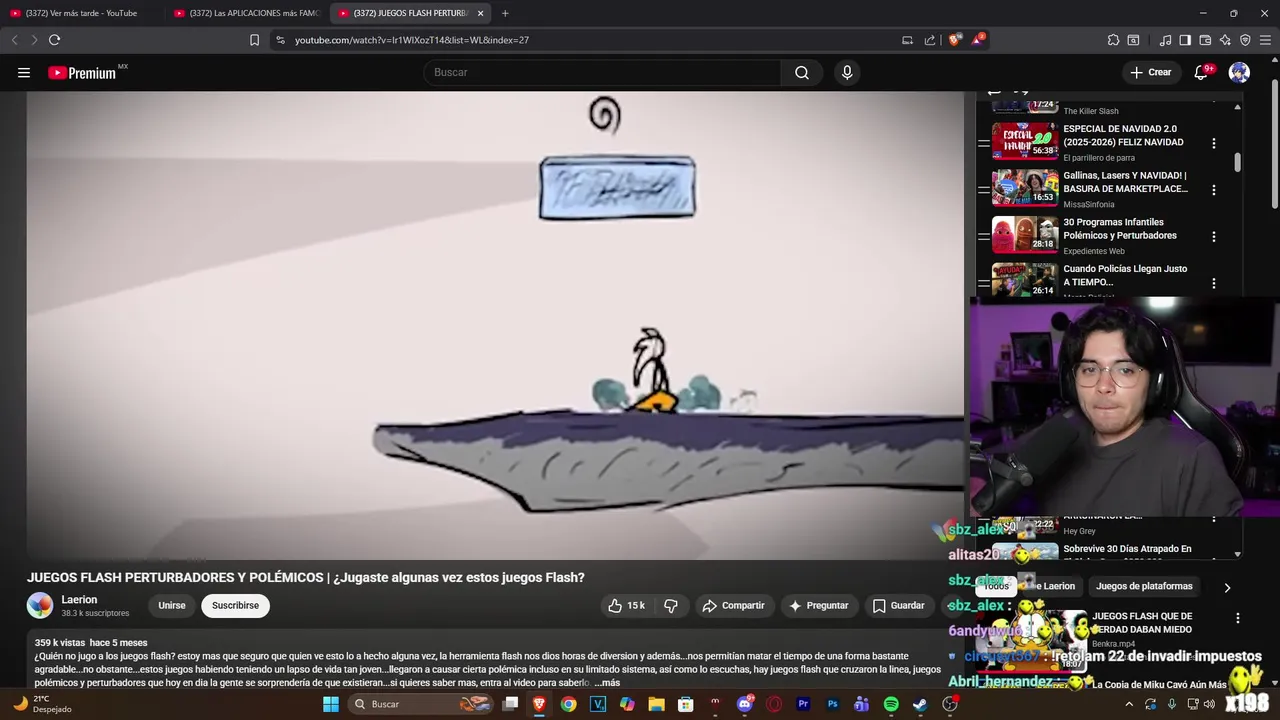The width and height of the screenshot is (1280, 720).
Task: Share this page from address bar
Action: (930, 40)
